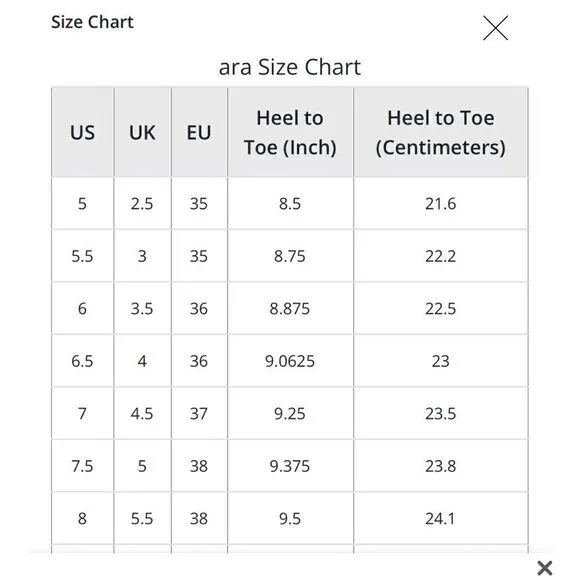Select the 23.5 centimeters cell
Screen dimensions: 580x580
coord(441,414)
